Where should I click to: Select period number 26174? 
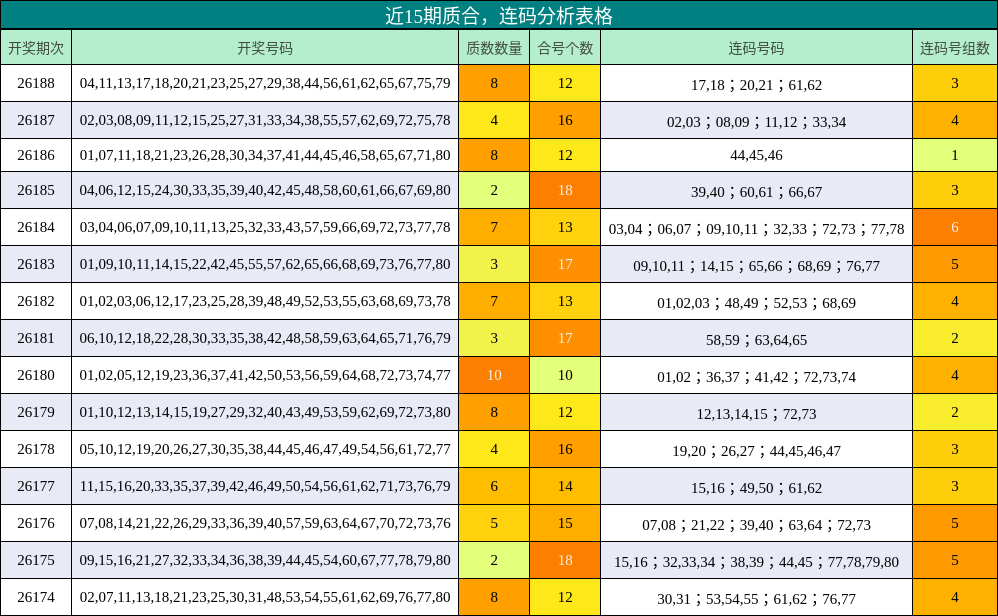pyautogui.click(x=36, y=596)
